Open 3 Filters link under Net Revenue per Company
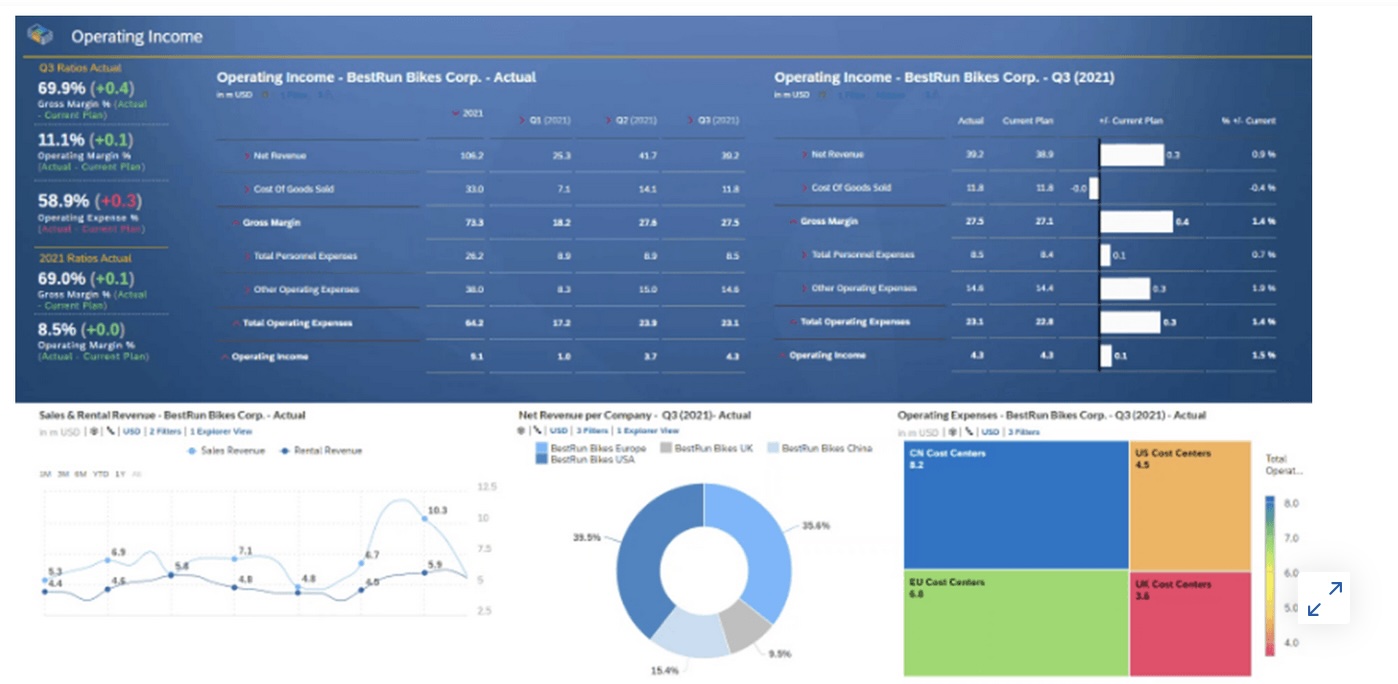Image resolution: width=1398 pixels, height=684 pixels. [x=592, y=431]
